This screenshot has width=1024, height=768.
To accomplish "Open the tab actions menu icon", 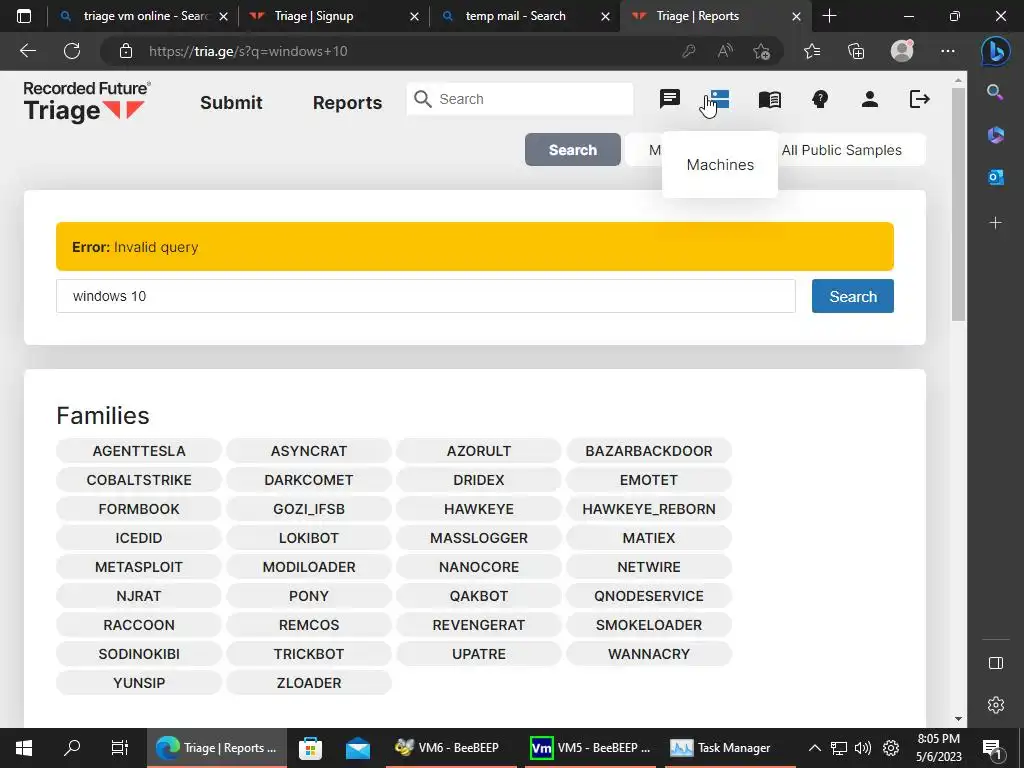I will tap(24, 16).
